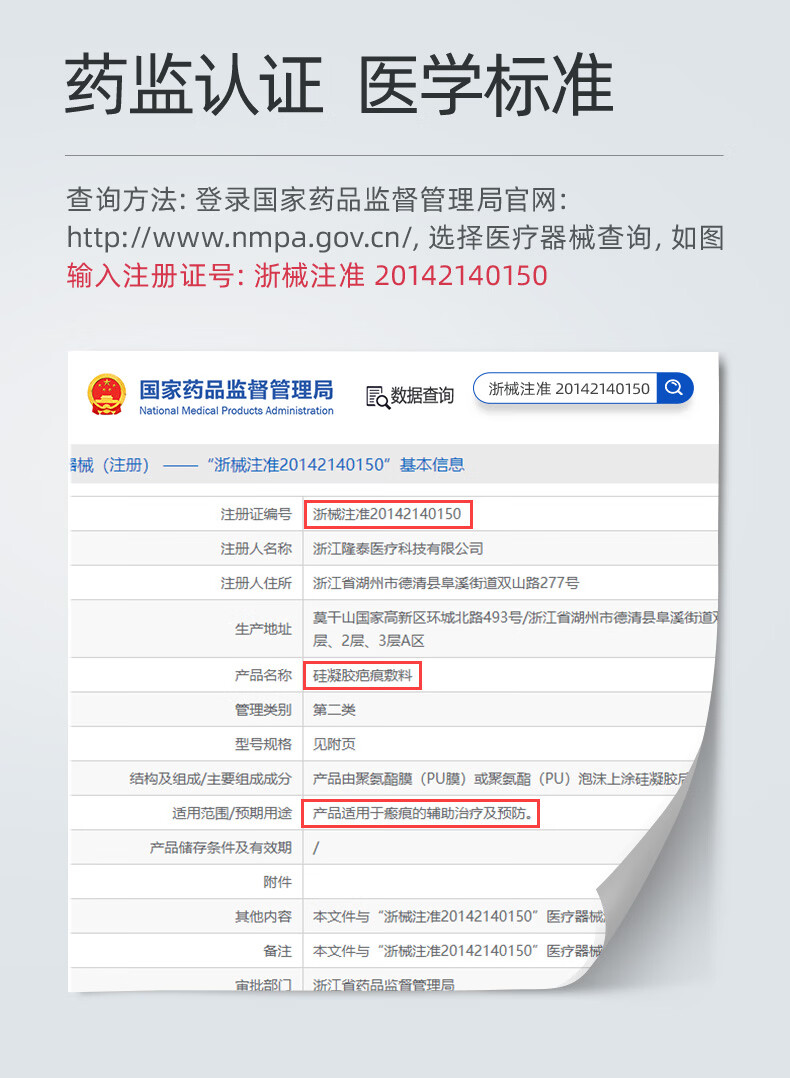This screenshot has width=790, height=1078.
Task: Click the 产品名称 label
Action: (263, 676)
